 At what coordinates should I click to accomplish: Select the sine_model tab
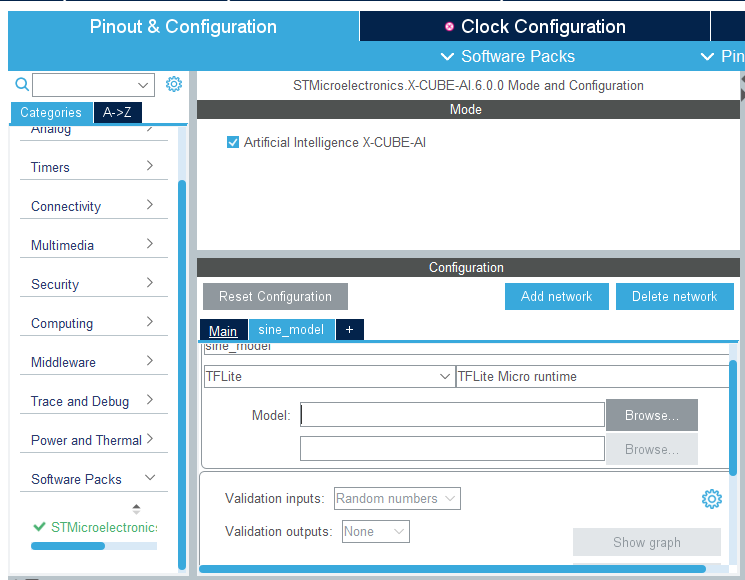coord(291,330)
